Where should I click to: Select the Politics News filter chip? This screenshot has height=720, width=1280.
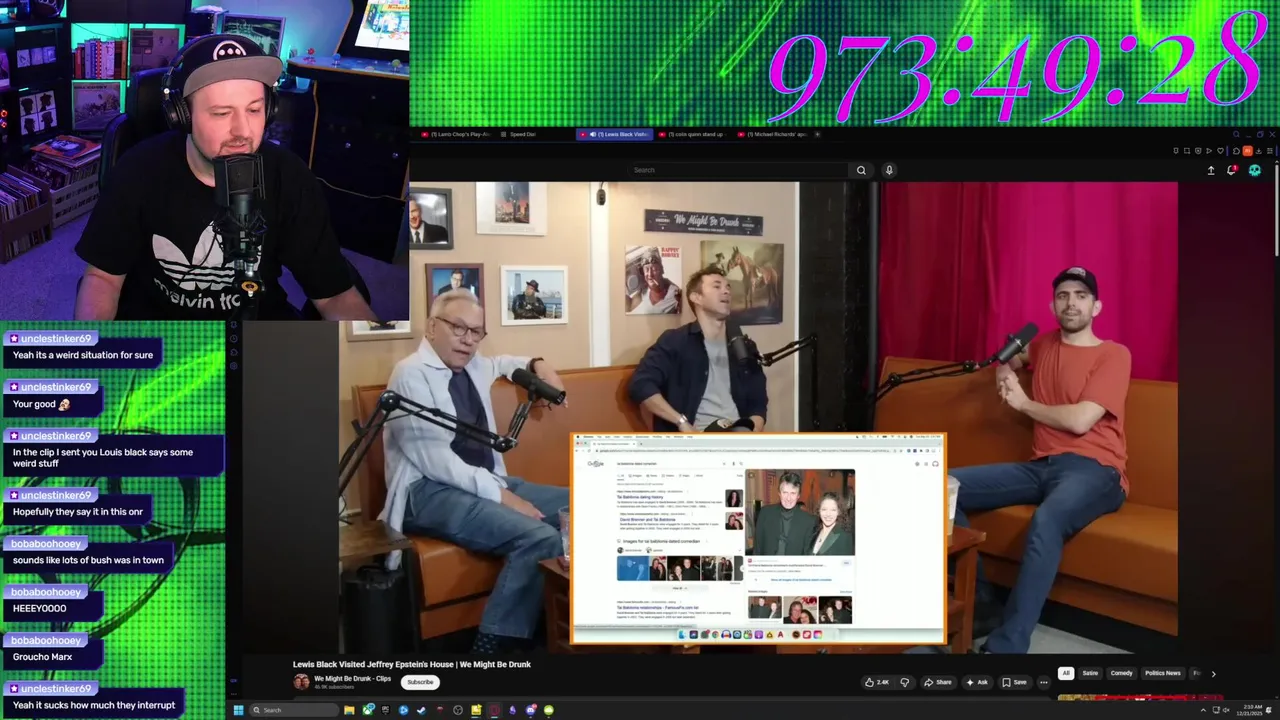1162,673
